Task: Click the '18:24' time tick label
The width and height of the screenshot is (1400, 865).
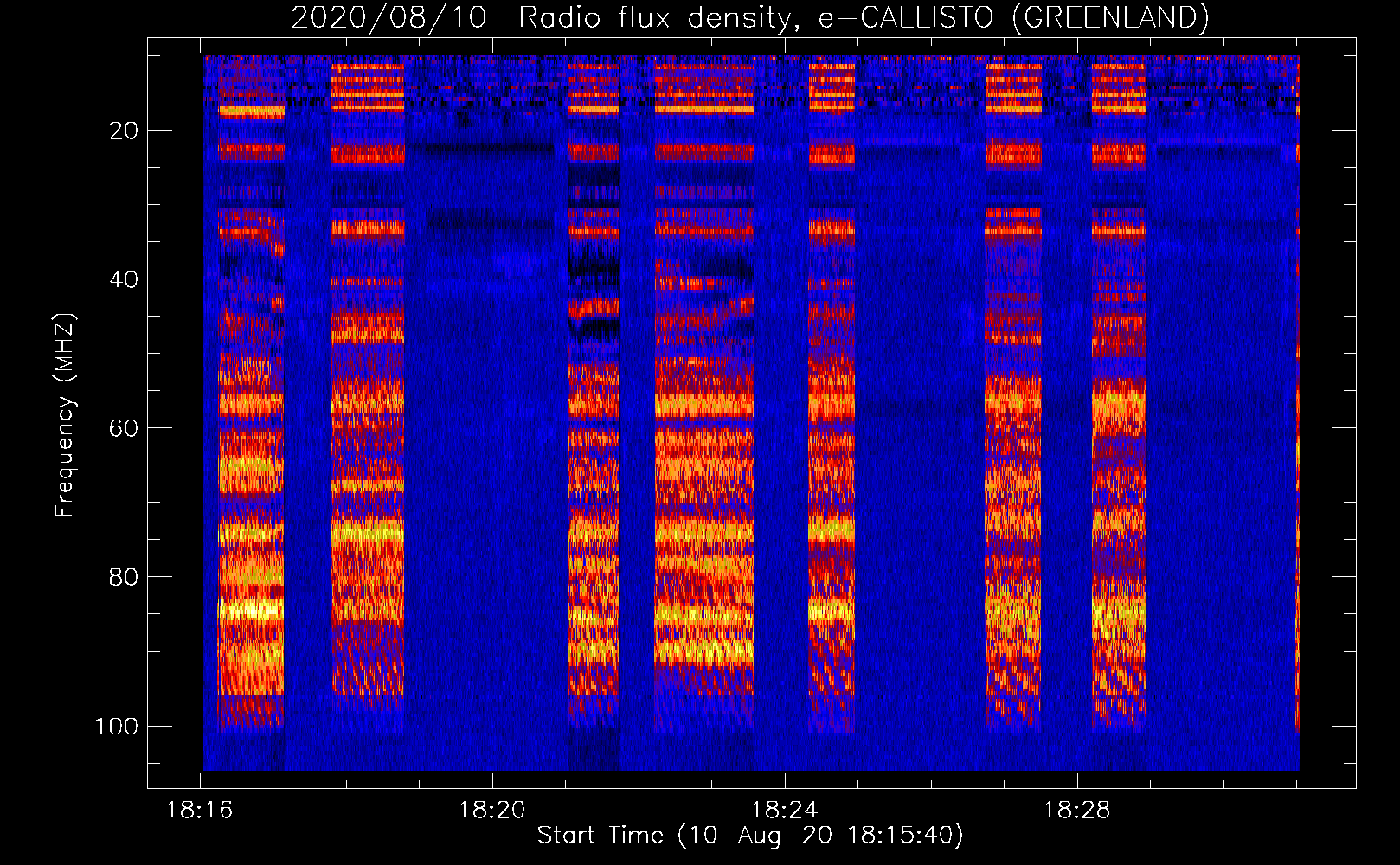Action: coord(785,811)
